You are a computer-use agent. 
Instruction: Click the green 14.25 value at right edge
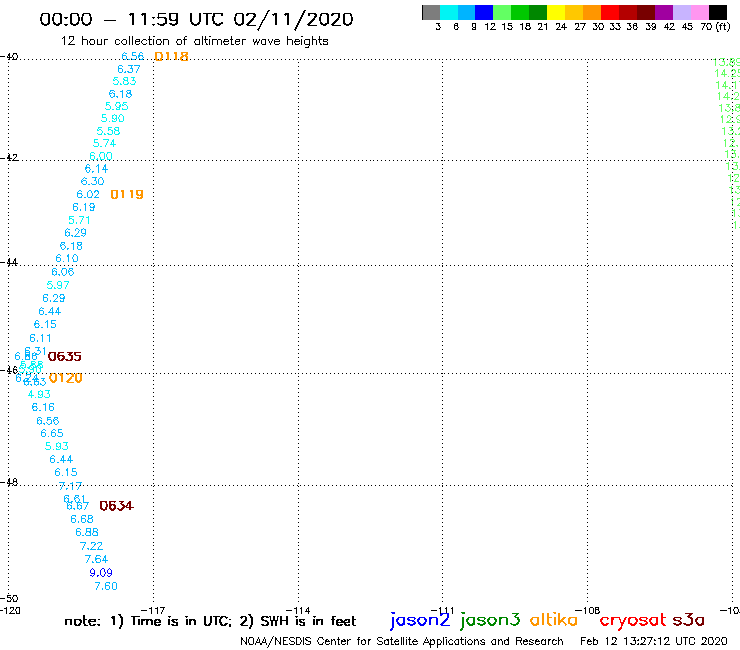727,74
